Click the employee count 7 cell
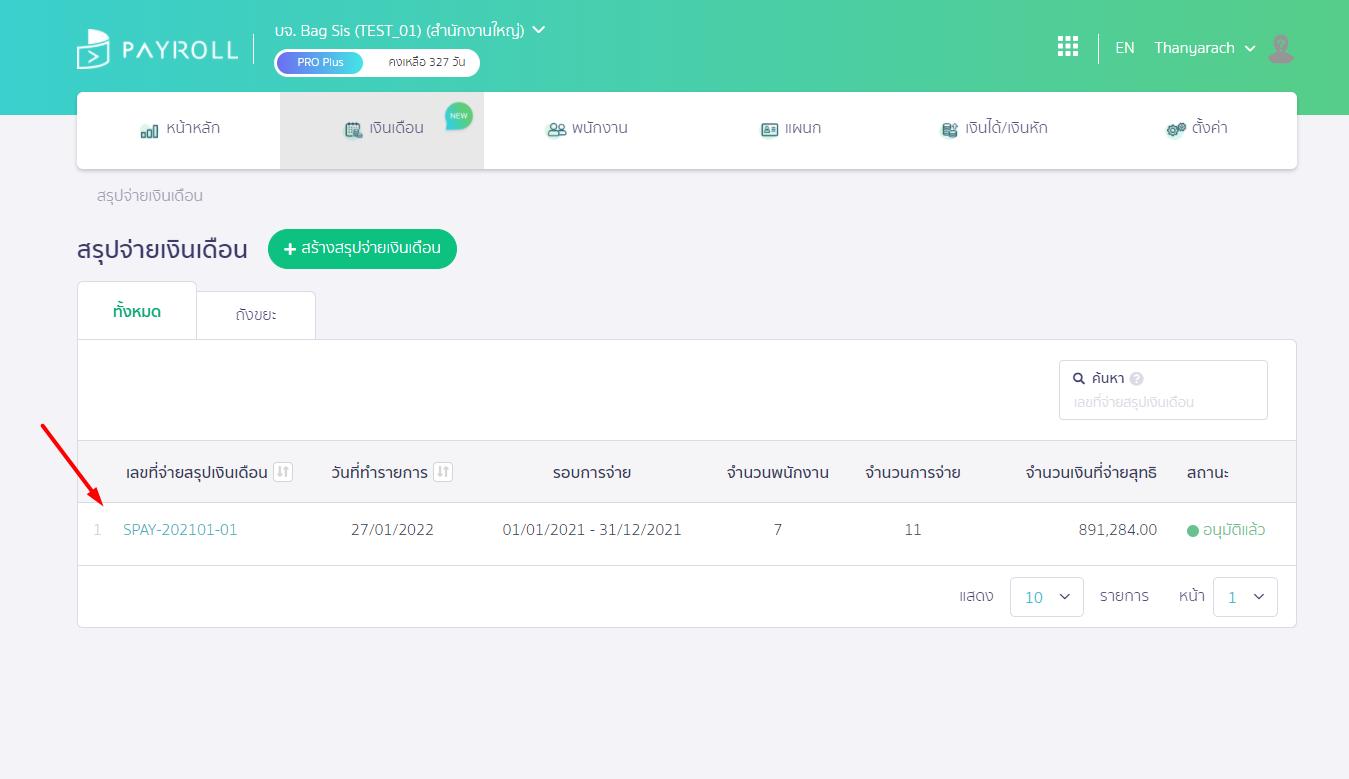This screenshot has height=779, width=1349. pyautogui.click(x=778, y=530)
